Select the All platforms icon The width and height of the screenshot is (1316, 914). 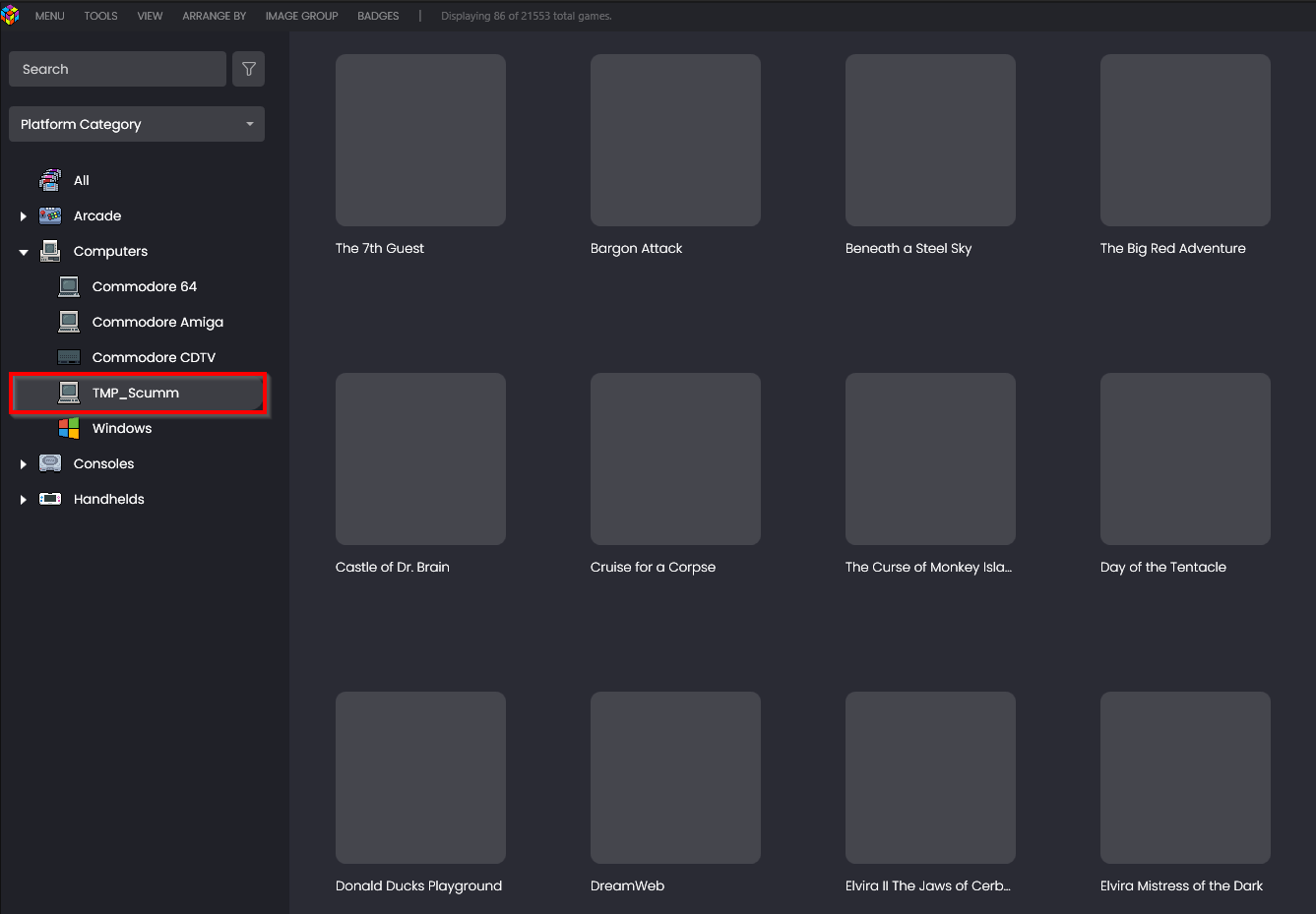point(50,180)
